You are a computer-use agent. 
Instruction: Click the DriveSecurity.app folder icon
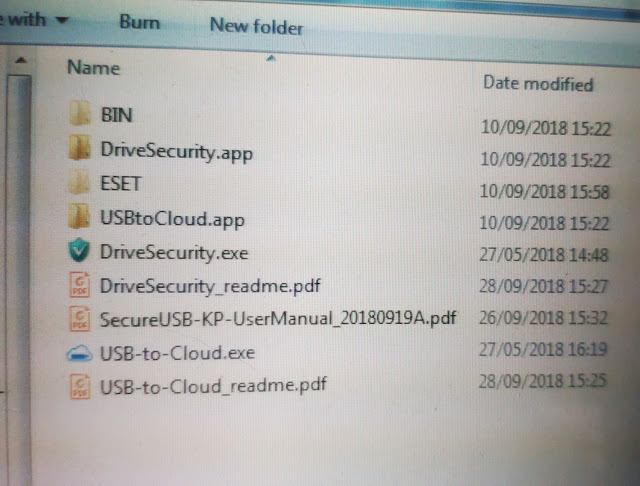(x=79, y=147)
